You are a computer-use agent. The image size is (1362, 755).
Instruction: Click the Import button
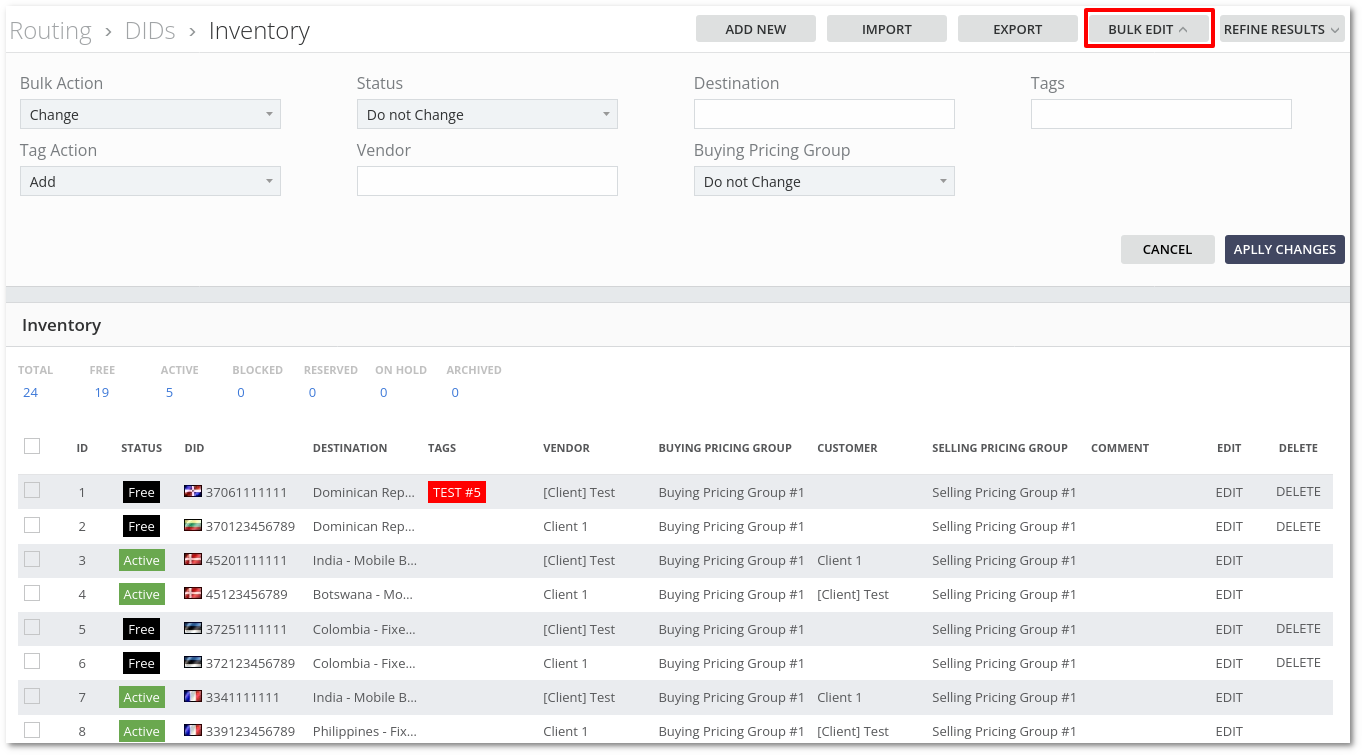[886, 29]
